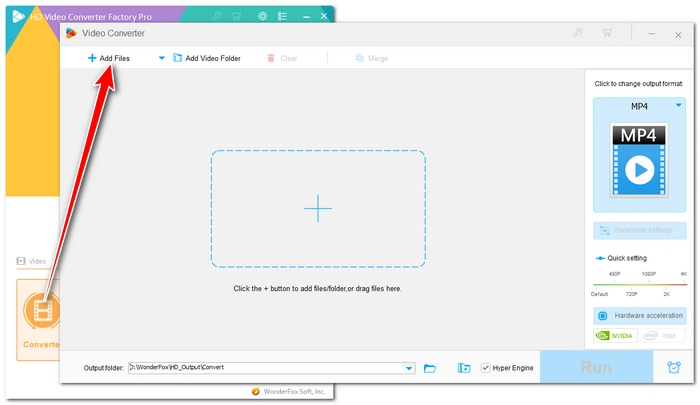This screenshot has width=700, height=405.
Task: Click the MP4 format thumbnail image
Action: 639,160
